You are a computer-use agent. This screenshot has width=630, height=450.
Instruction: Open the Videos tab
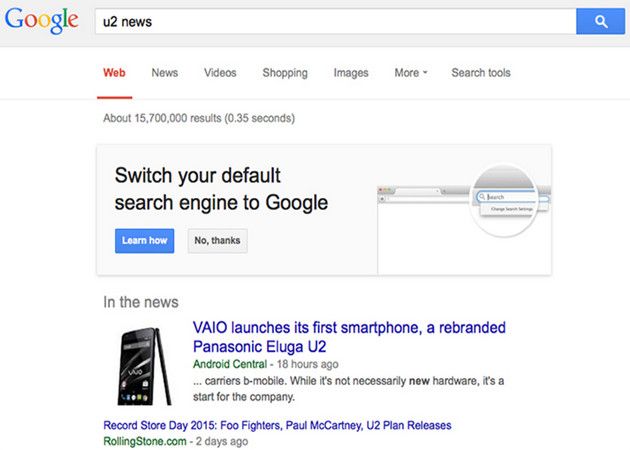(x=220, y=73)
